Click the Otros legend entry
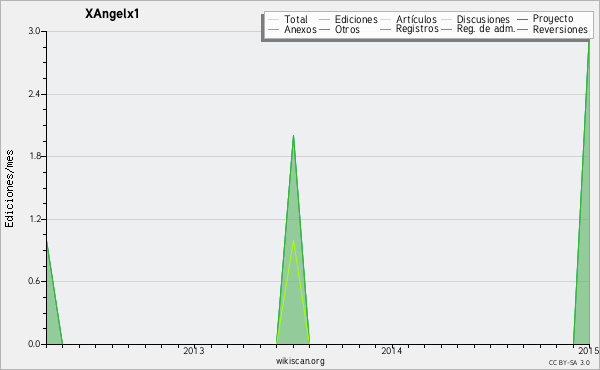The image size is (600, 370). [347, 29]
